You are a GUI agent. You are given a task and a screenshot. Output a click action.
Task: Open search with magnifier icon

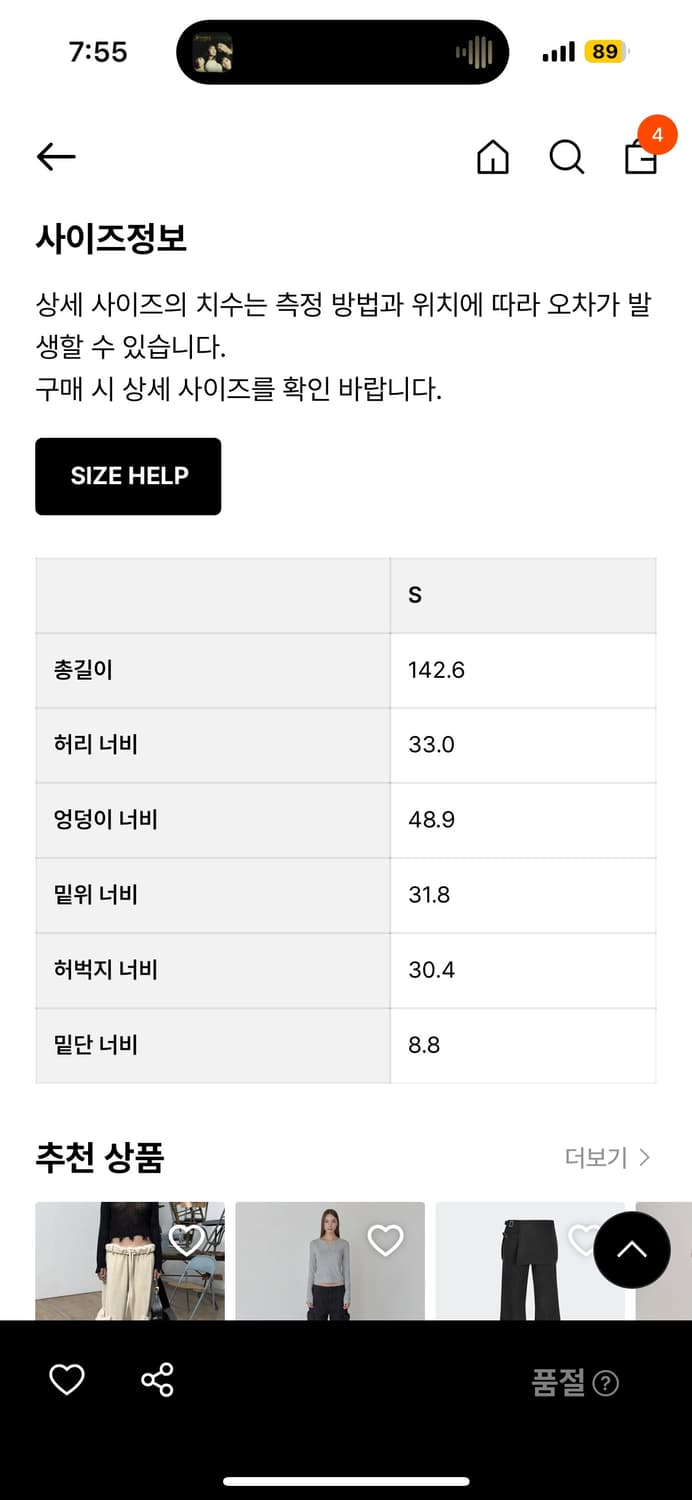tap(566, 157)
